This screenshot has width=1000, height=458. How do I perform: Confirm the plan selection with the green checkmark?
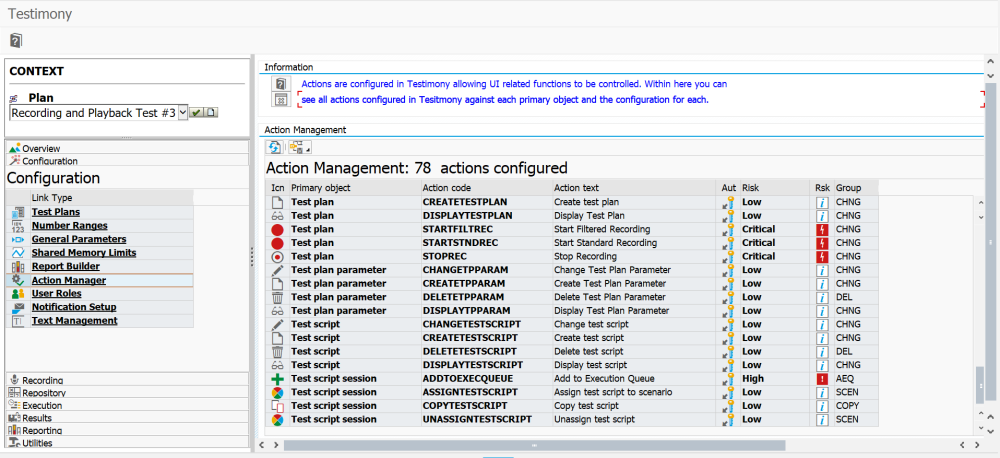(x=196, y=112)
